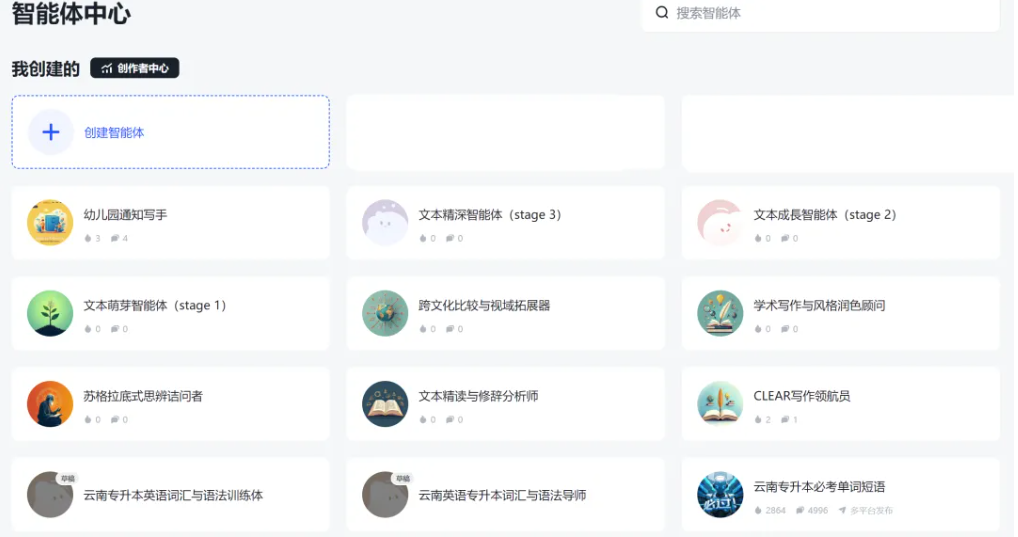Select draft 云南专升本英语词汇与语法训练体
Viewport: 1018px width, 537px height.
(173, 495)
